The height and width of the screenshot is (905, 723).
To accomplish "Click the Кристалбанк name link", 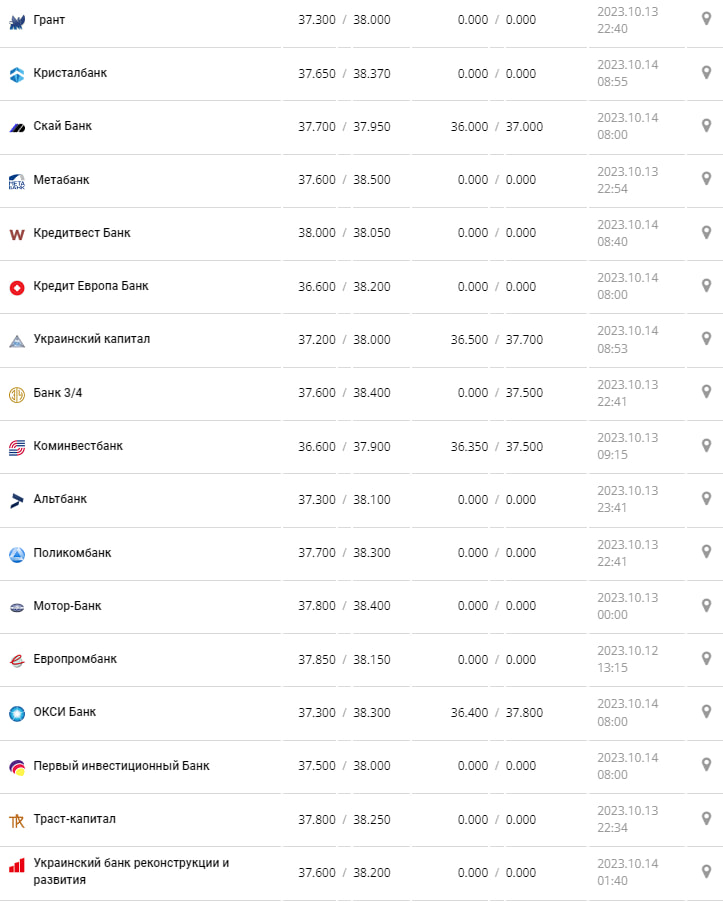I will 70,73.
